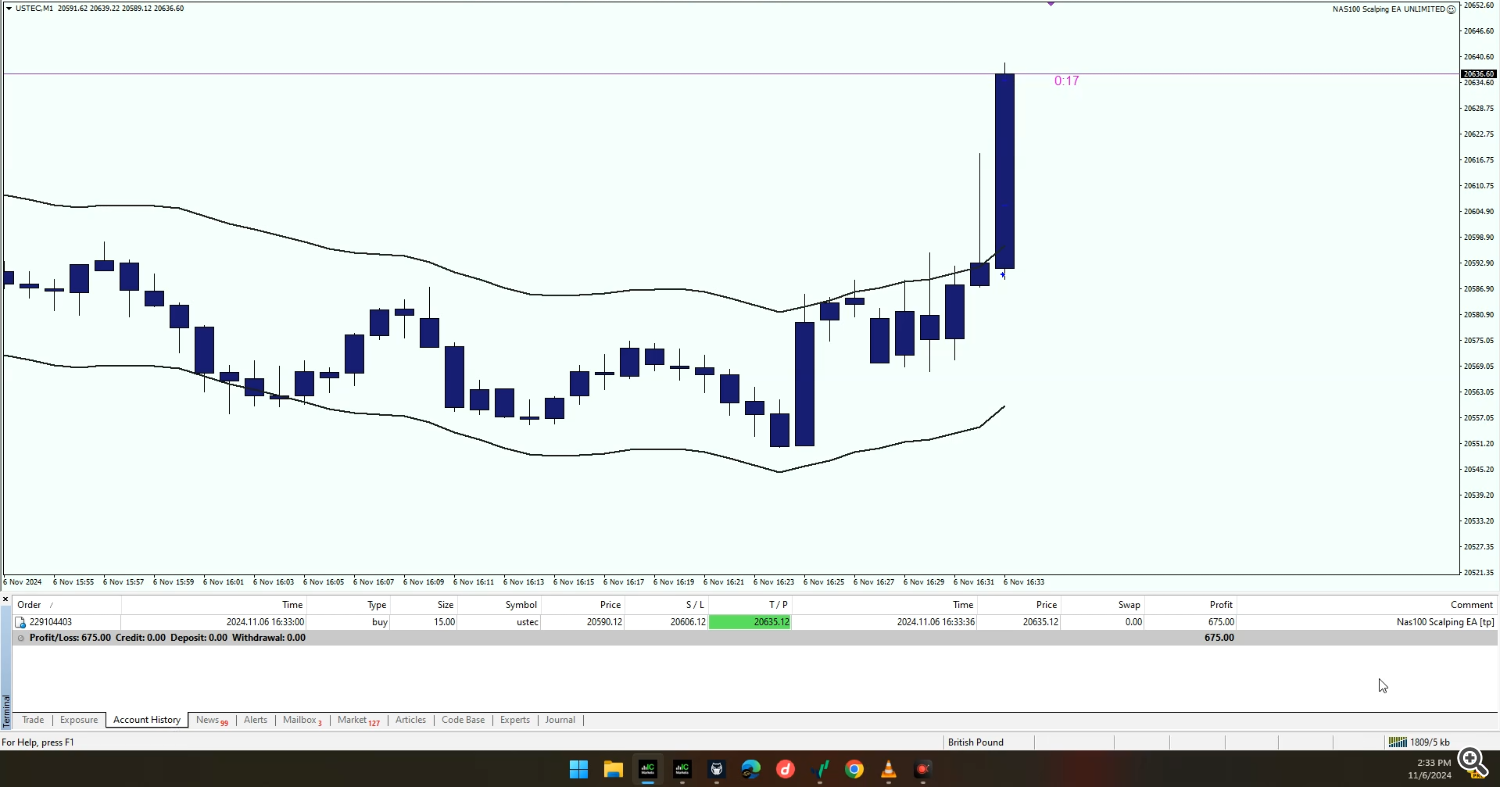Switch to the Exposure tab

pos(79,720)
